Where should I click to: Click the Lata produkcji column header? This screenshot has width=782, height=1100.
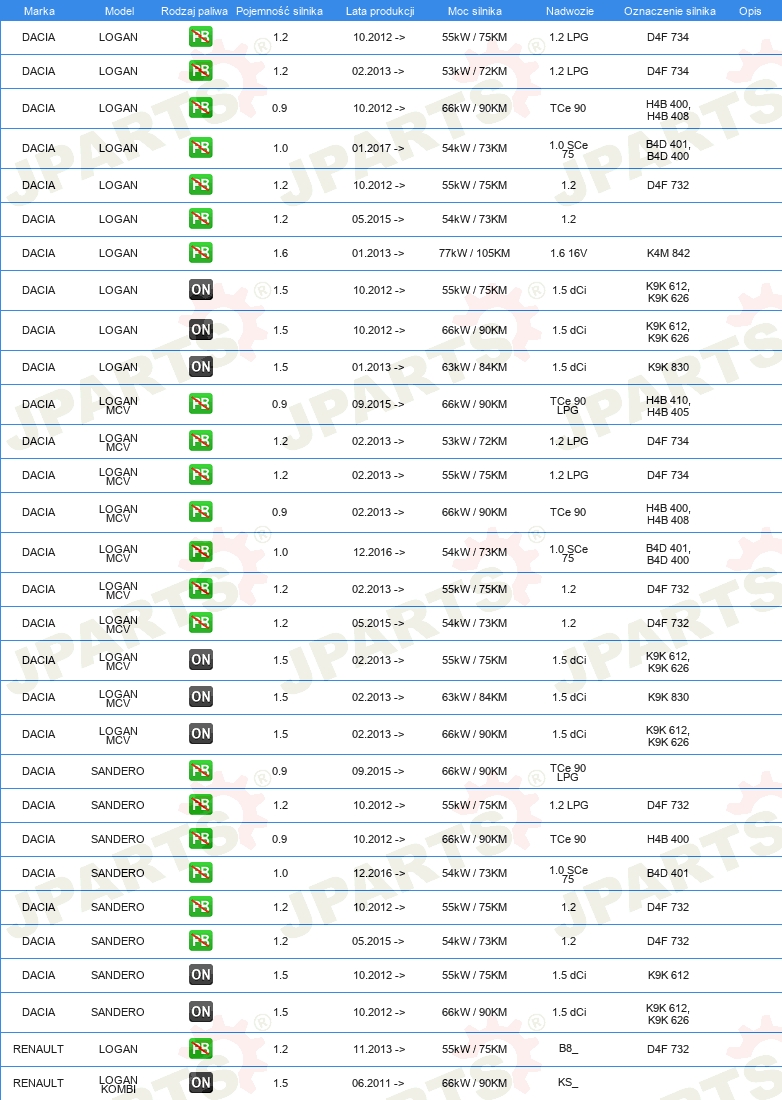tap(380, 11)
